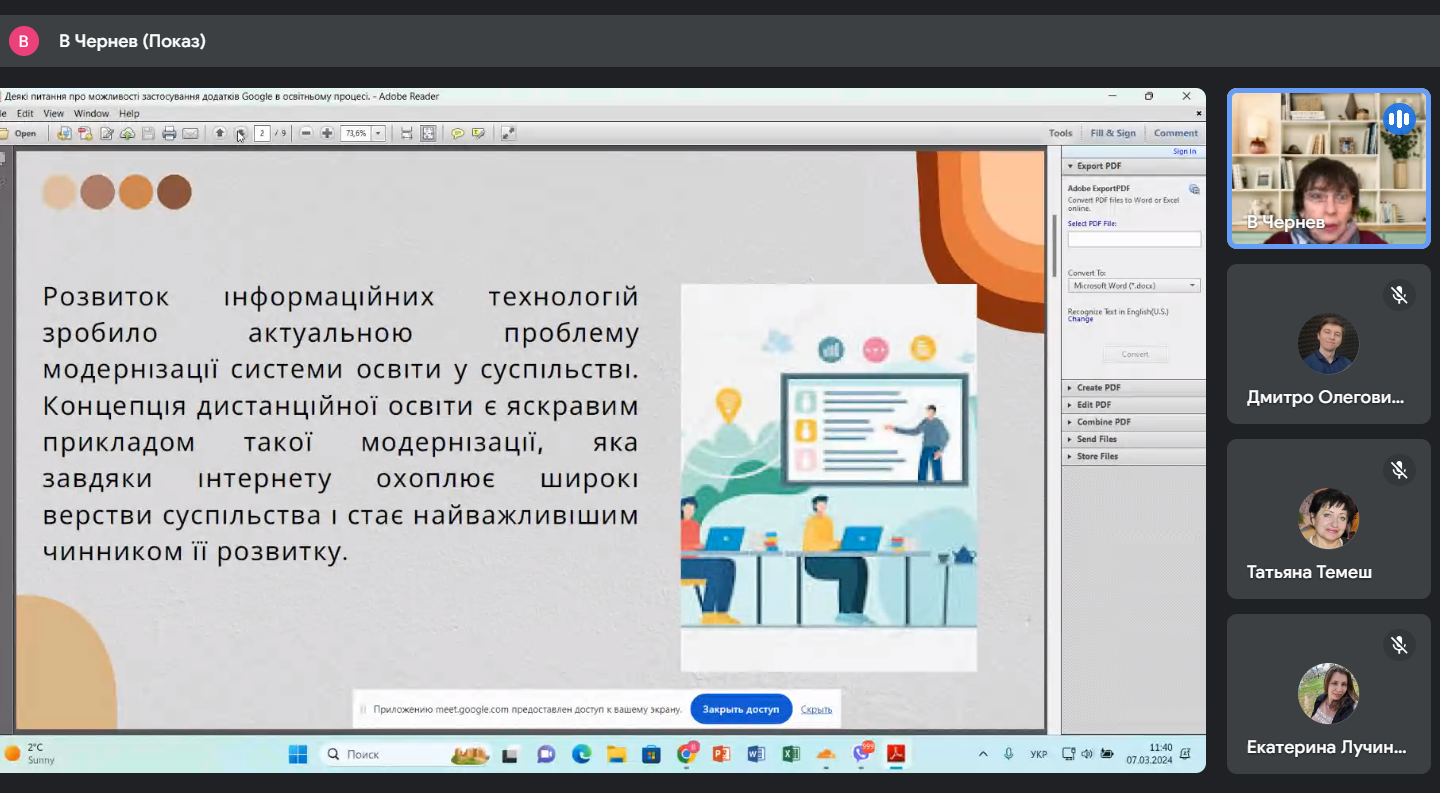The width and height of the screenshot is (1440, 793).
Task: Click the Select PDF File input field
Action: (x=1134, y=239)
